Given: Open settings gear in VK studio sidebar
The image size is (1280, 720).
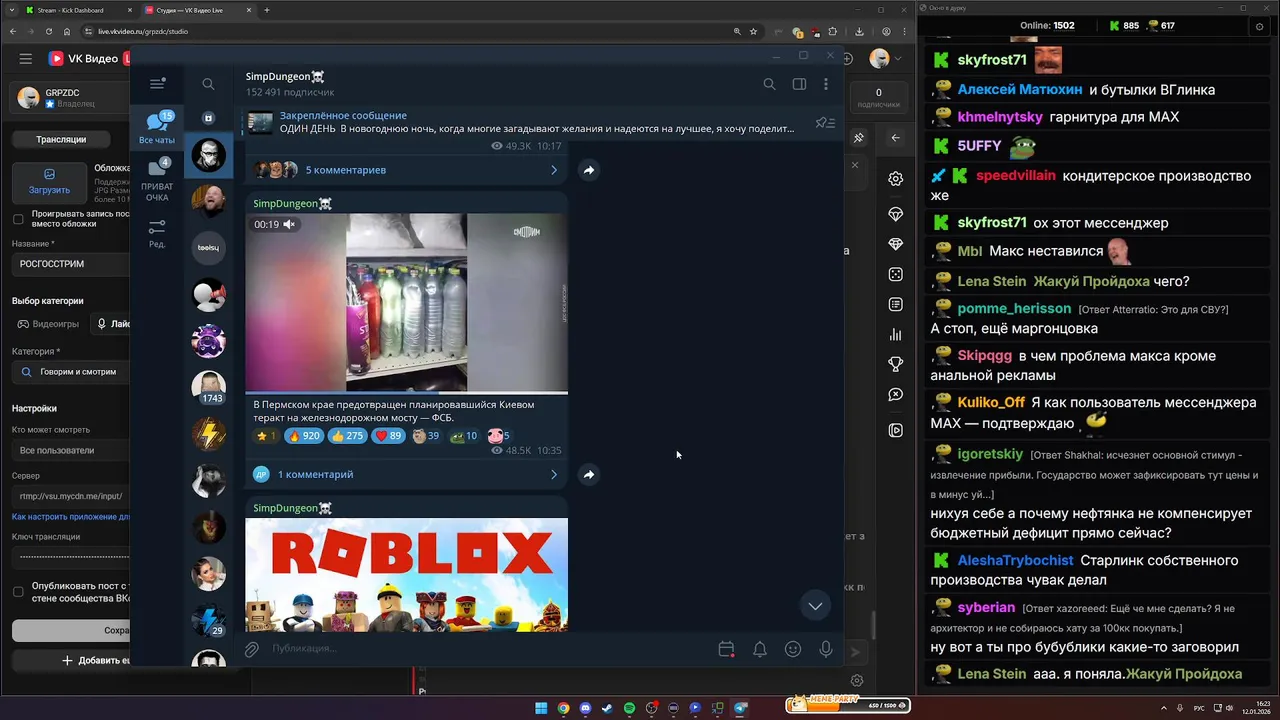Looking at the screenshot, I should point(895,179).
